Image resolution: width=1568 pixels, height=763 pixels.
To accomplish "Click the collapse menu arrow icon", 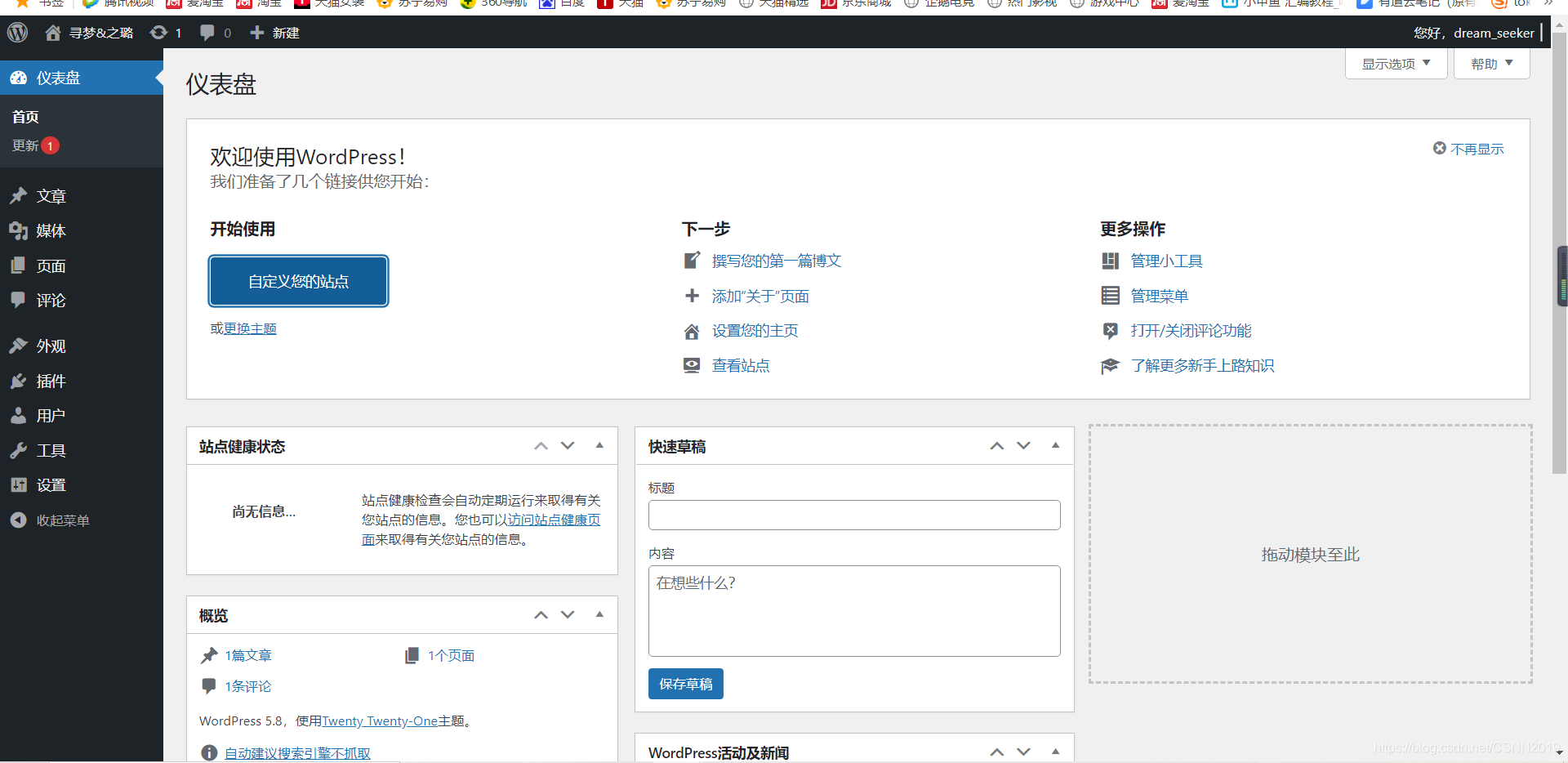I will tap(19, 520).
